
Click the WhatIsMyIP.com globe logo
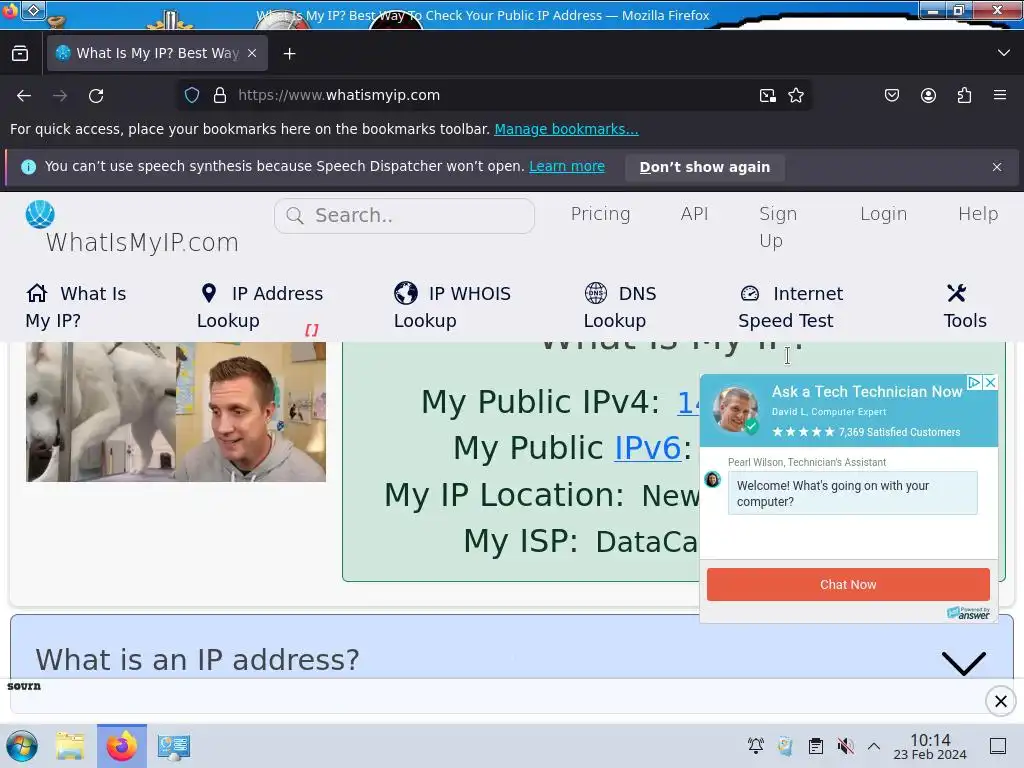click(40, 214)
